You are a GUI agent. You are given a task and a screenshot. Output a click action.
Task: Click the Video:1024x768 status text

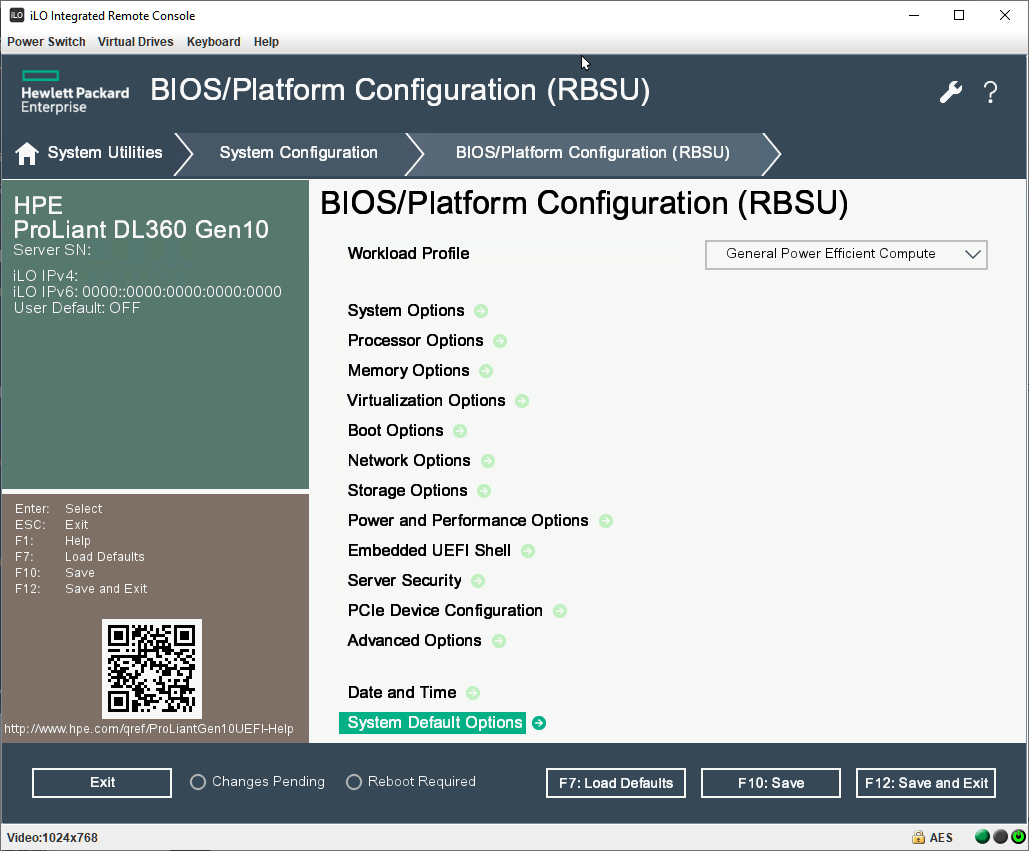52,838
